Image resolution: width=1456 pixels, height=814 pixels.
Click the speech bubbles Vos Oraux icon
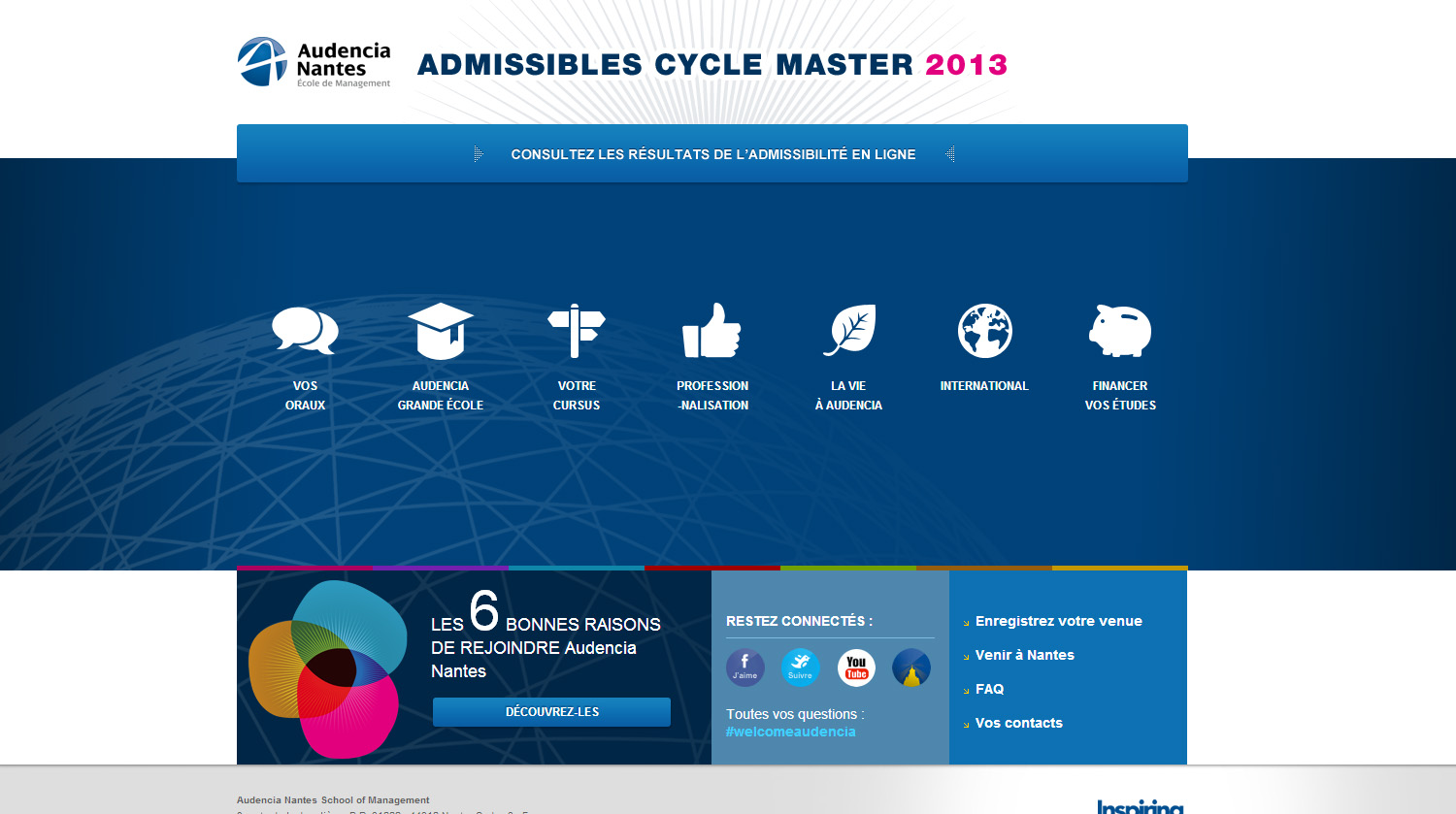point(305,331)
